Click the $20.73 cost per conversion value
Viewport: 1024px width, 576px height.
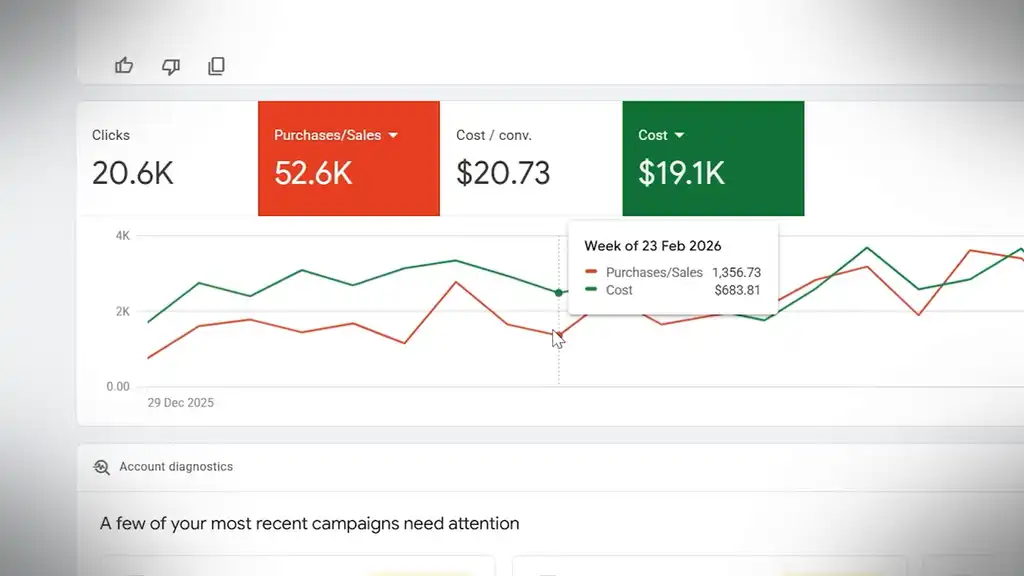point(503,174)
